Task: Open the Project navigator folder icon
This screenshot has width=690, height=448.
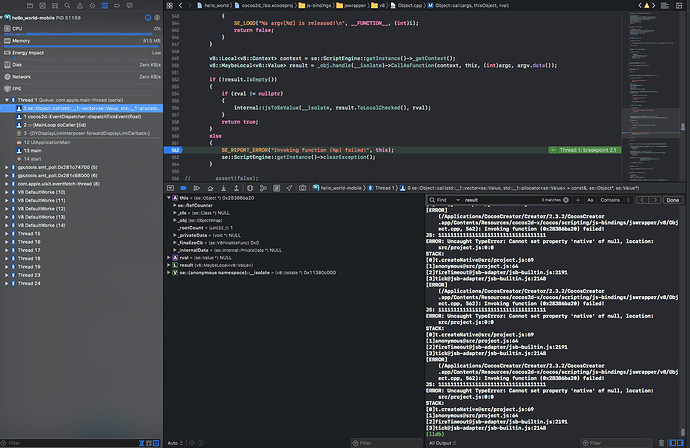Action: coord(30,6)
